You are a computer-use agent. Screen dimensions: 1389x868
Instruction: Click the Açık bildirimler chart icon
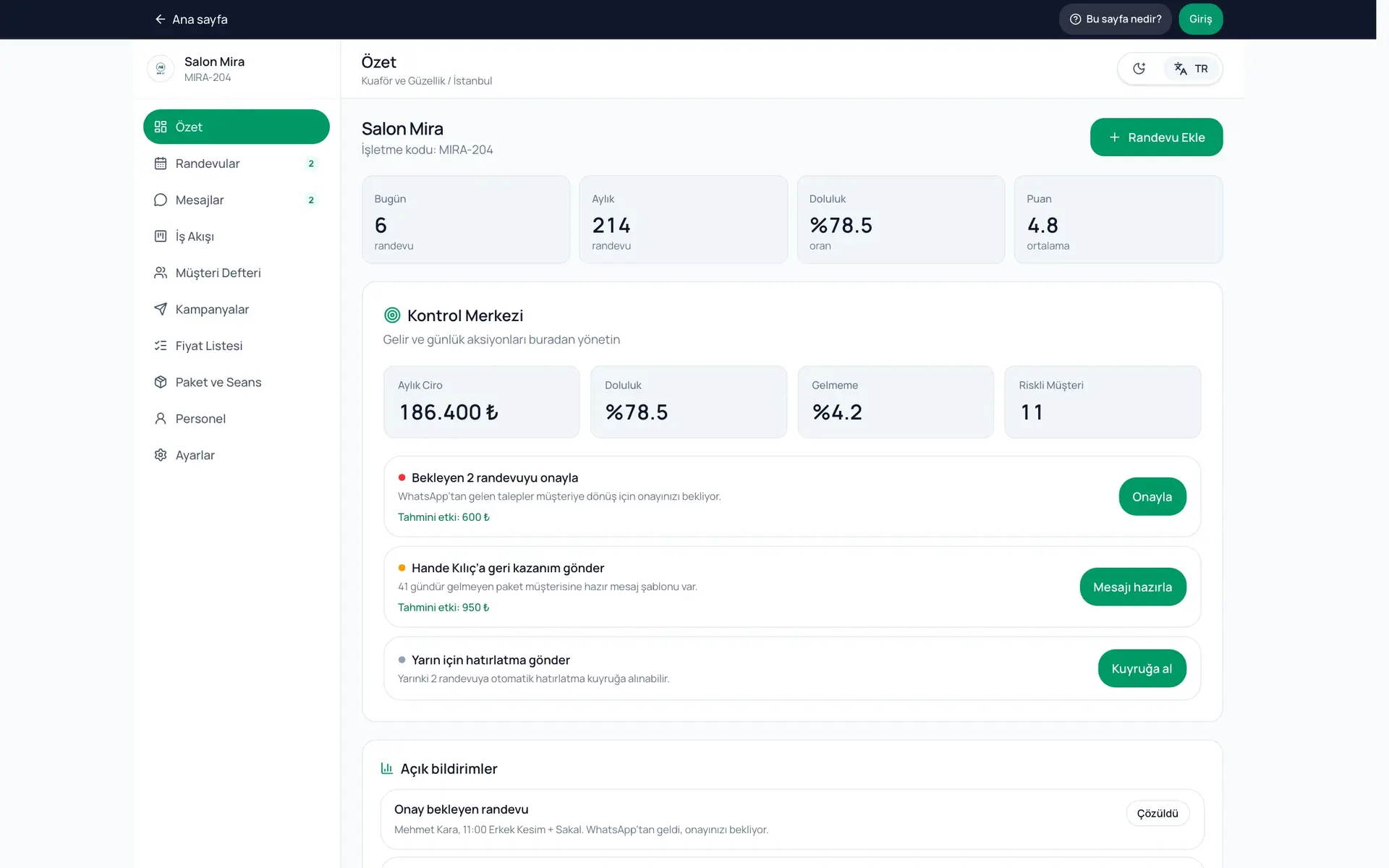coord(387,768)
